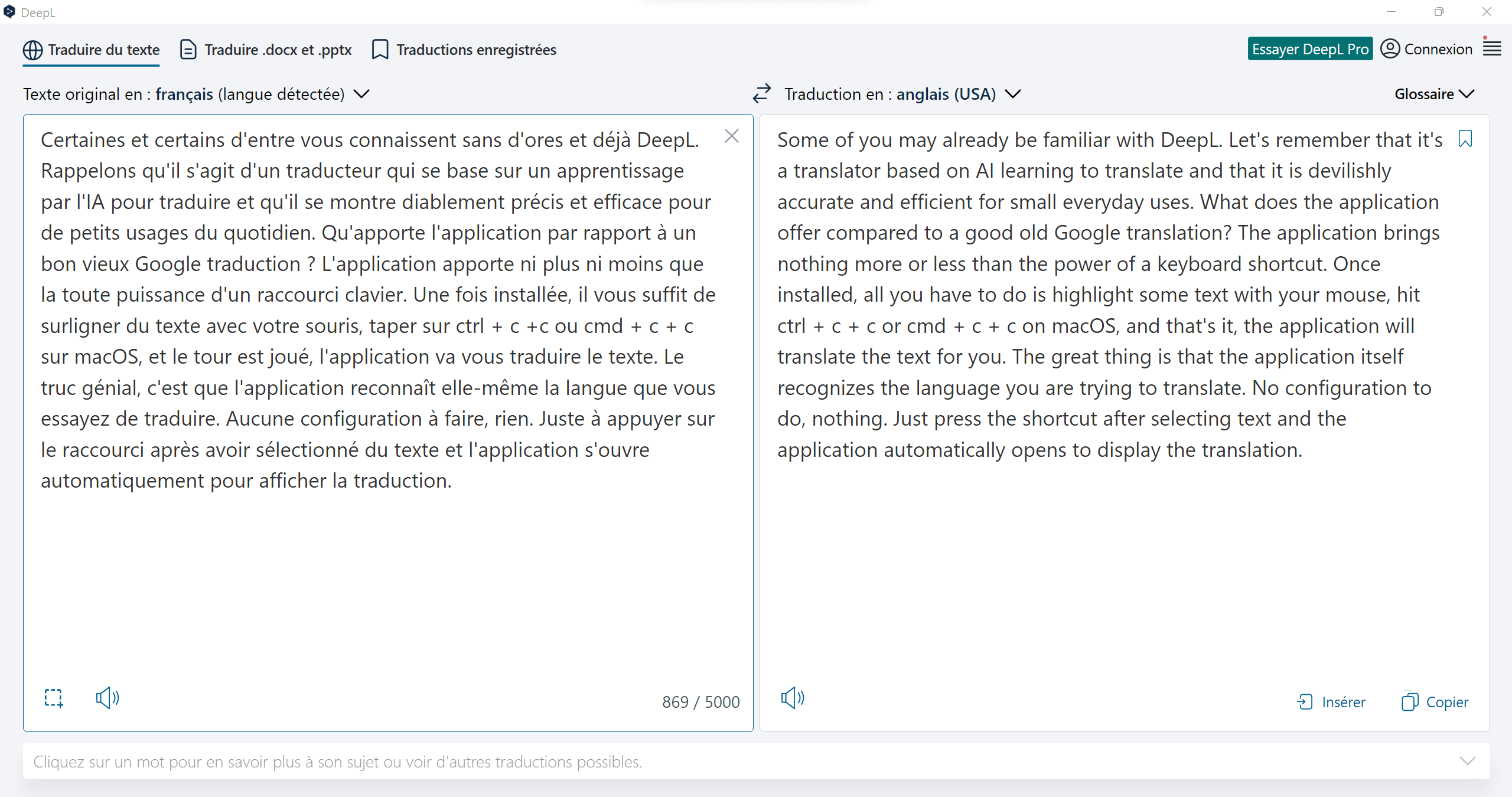
Task: Click the Connexion account icon
Action: [x=1390, y=48]
